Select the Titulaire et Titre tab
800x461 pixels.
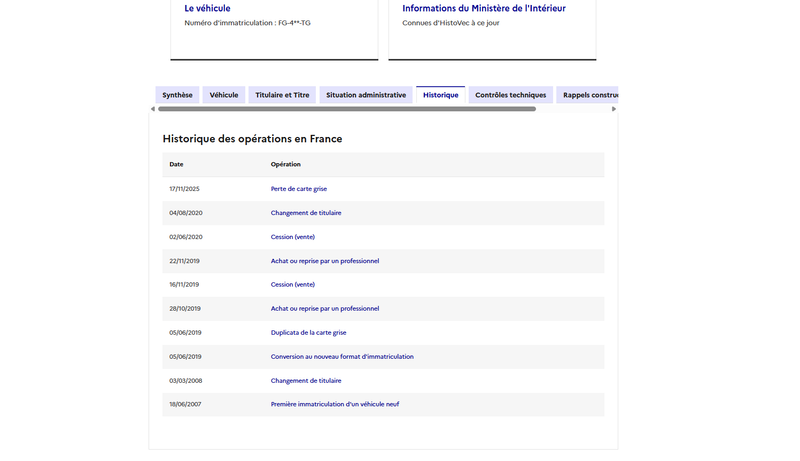(282, 95)
